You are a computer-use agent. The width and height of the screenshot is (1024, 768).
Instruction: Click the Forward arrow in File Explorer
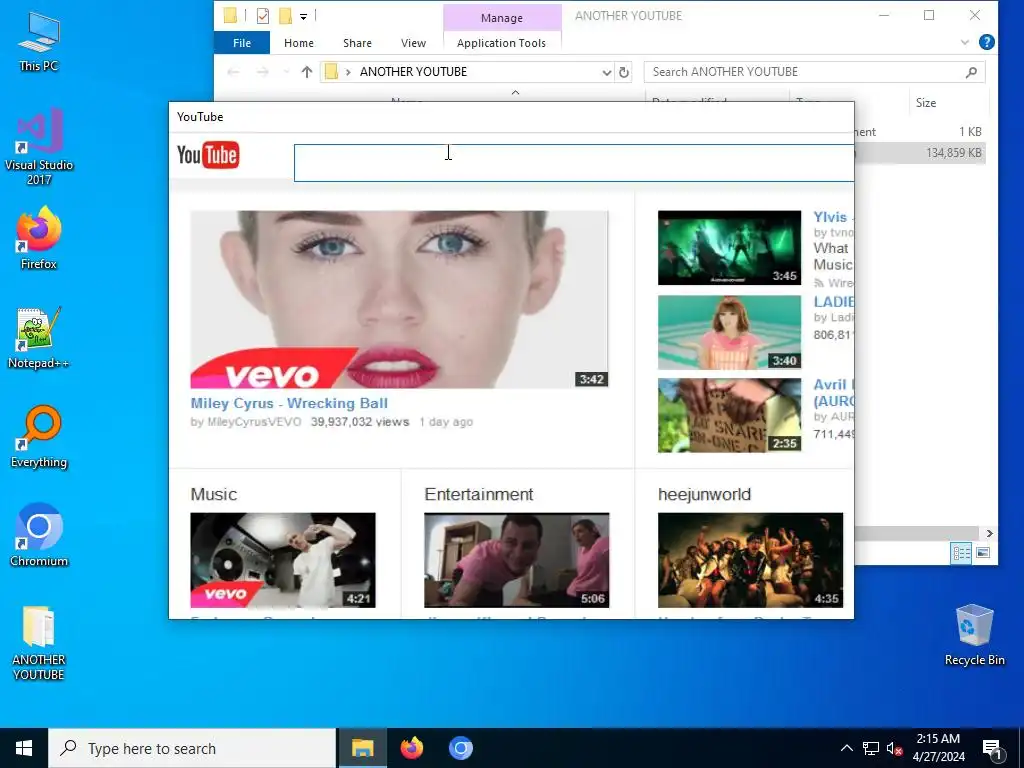click(x=263, y=72)
